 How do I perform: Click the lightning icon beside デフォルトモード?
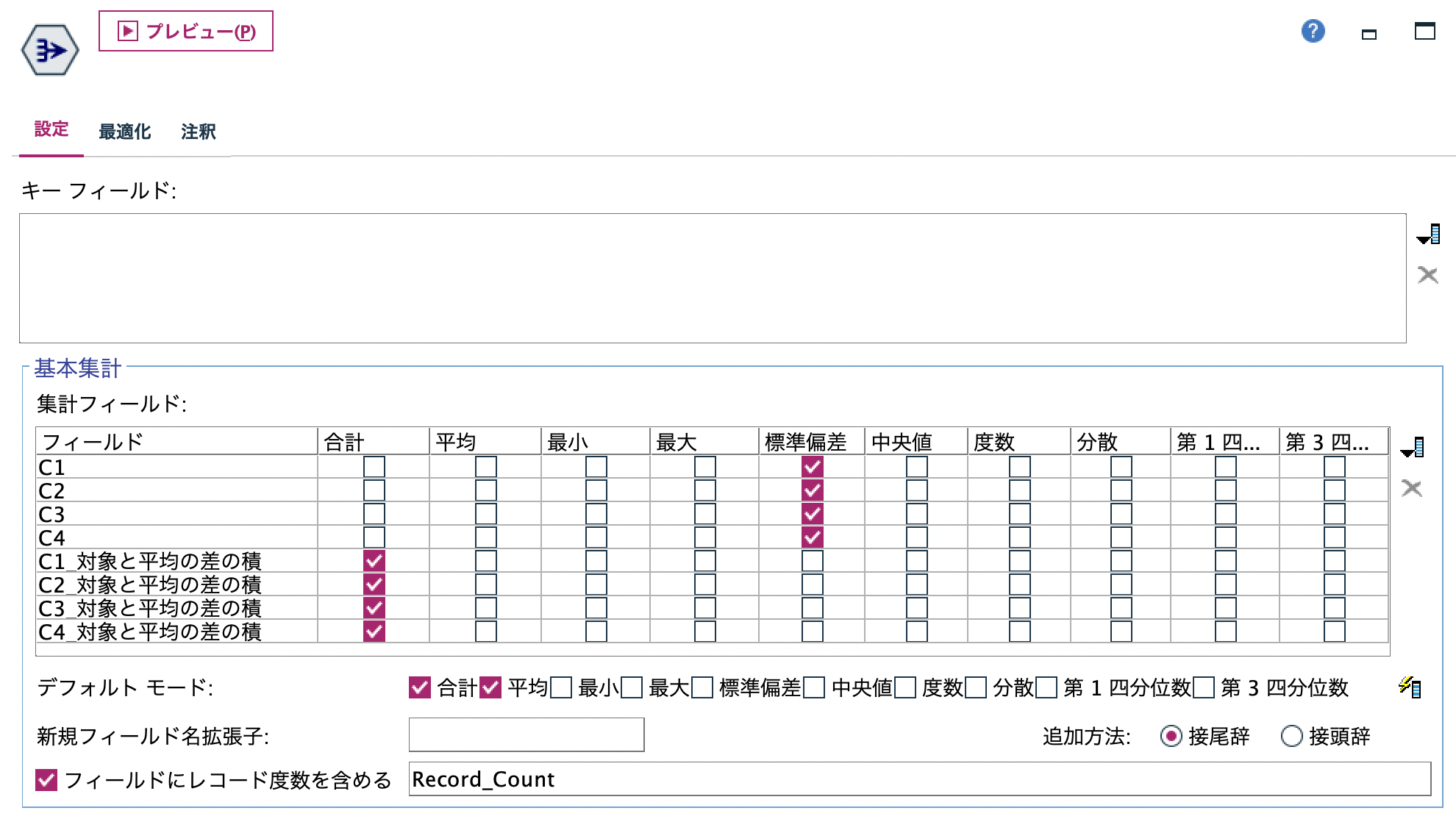1410,685
